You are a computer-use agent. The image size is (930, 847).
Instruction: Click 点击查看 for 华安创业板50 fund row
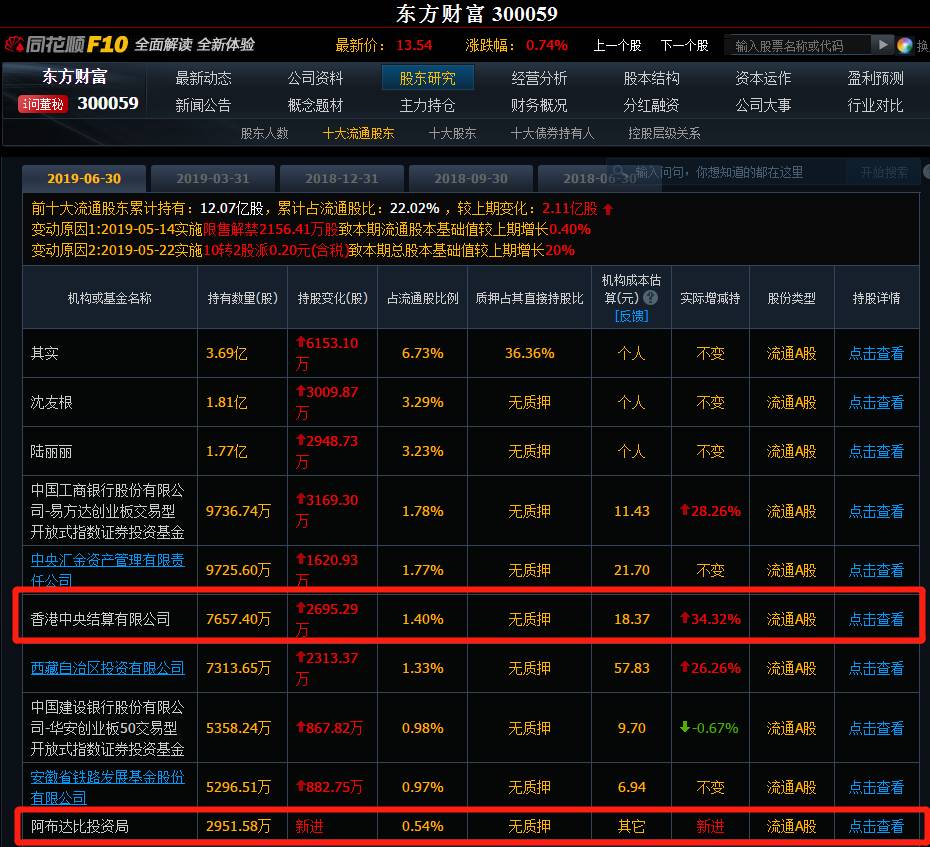coord(876,728)
